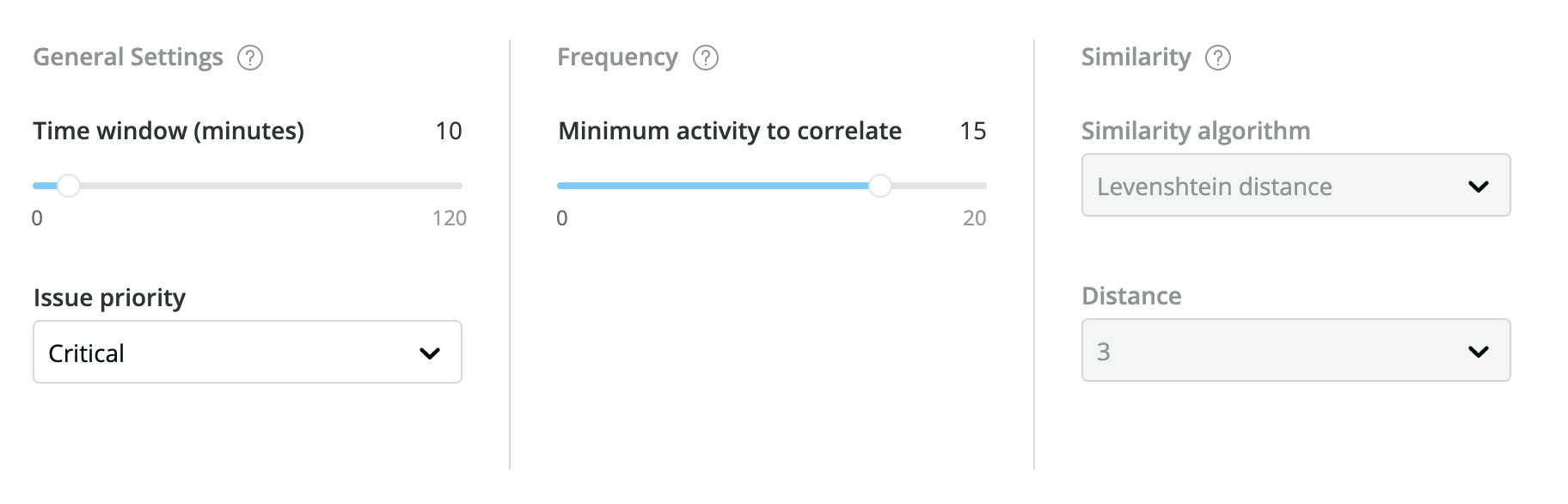Click the Levenshtein distance chevron arrow
Screen dimensions: 1568x504
[x=1479, y=187]
